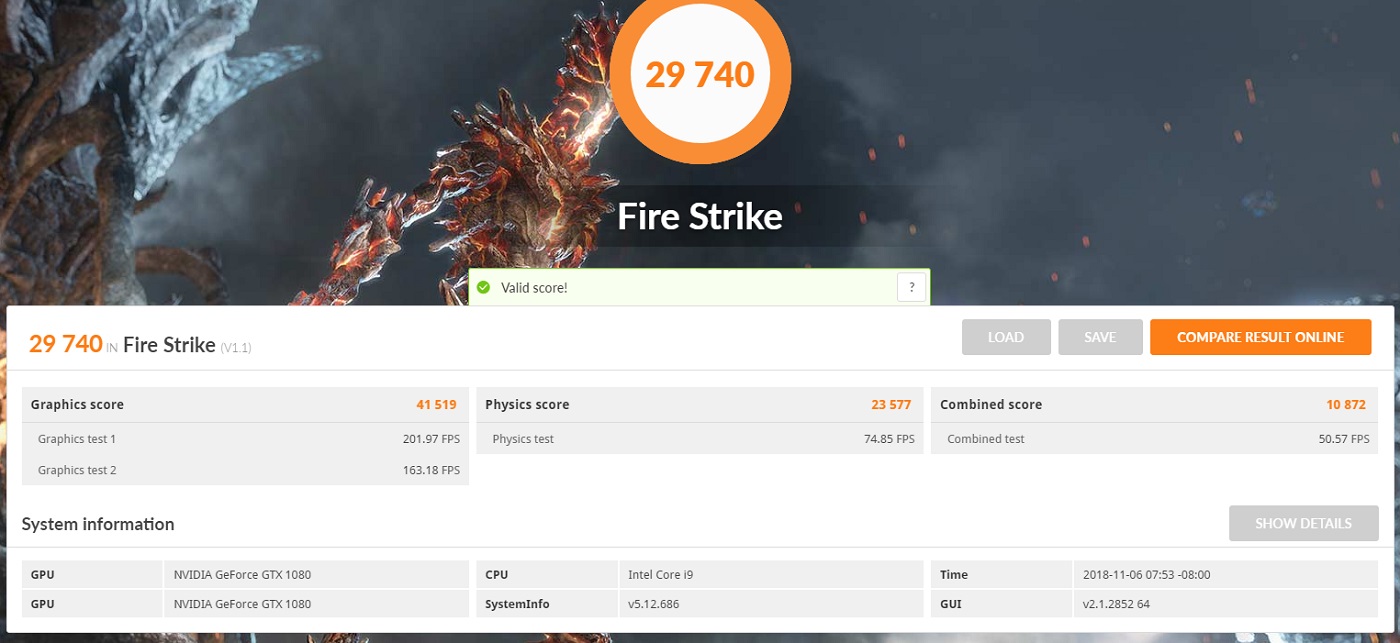Image resolution: width=1400 pixels, height=643 pixels.
Task: Click the Physics test result row
Action: point(700,439)
